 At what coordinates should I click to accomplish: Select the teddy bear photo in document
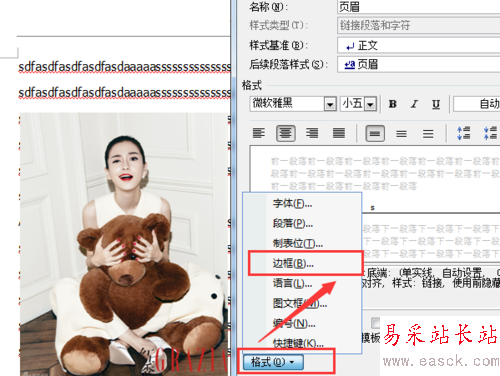pos(124,244)
